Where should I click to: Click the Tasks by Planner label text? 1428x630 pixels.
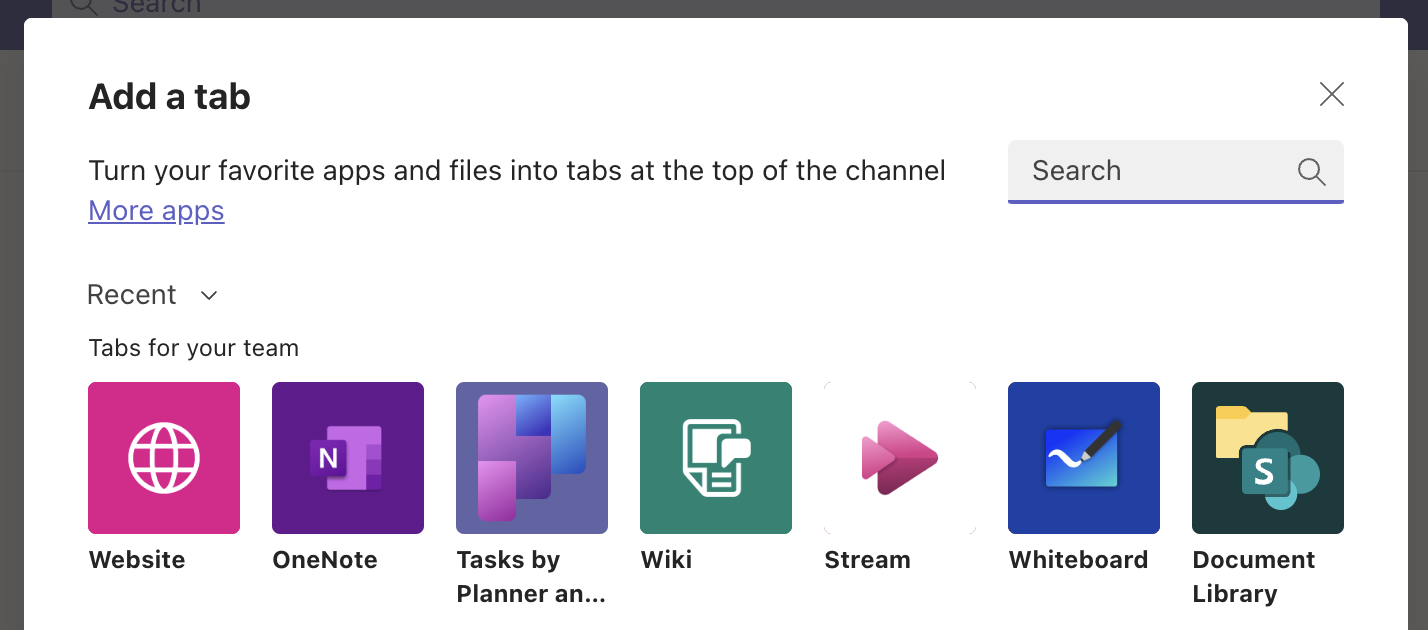pos(531,577)
